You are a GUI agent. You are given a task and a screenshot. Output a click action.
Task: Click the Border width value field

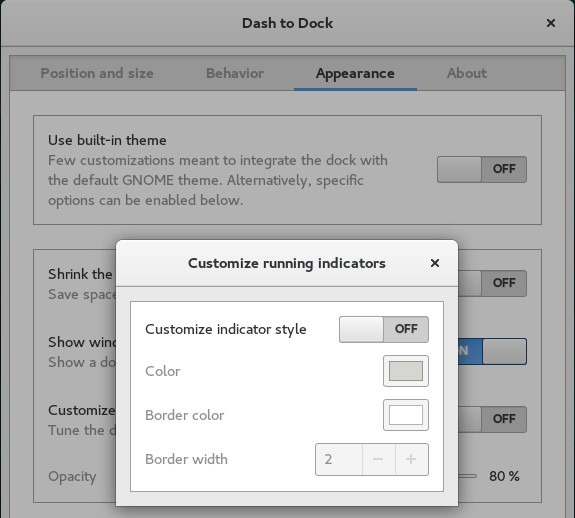point(339,459)
